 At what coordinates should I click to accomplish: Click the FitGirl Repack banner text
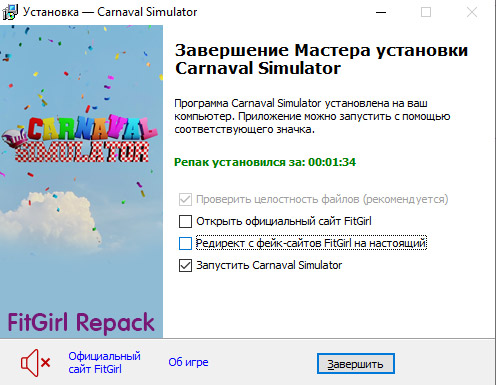pos(81,322)
